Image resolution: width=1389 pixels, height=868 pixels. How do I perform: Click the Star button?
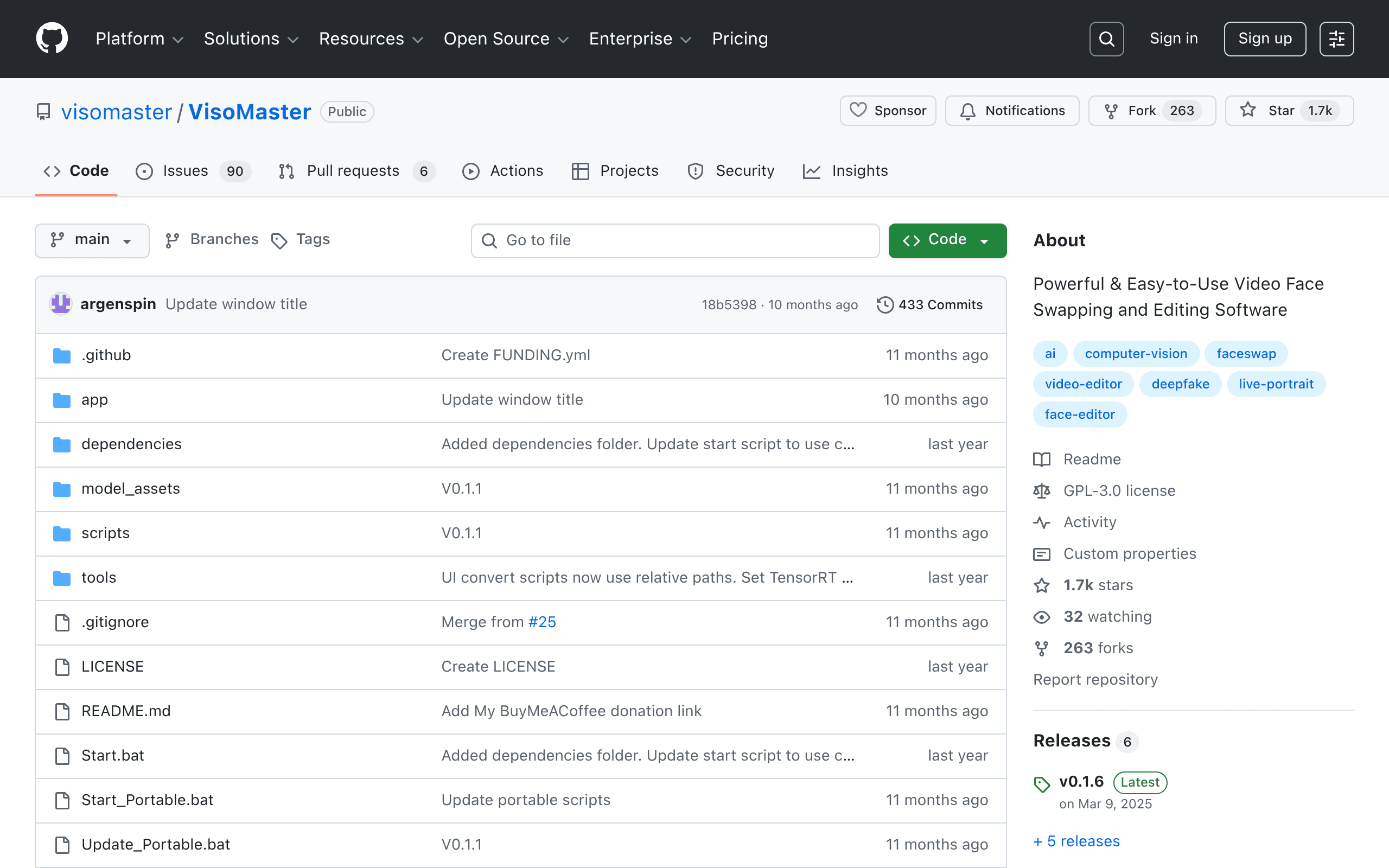pos(1289,110)
